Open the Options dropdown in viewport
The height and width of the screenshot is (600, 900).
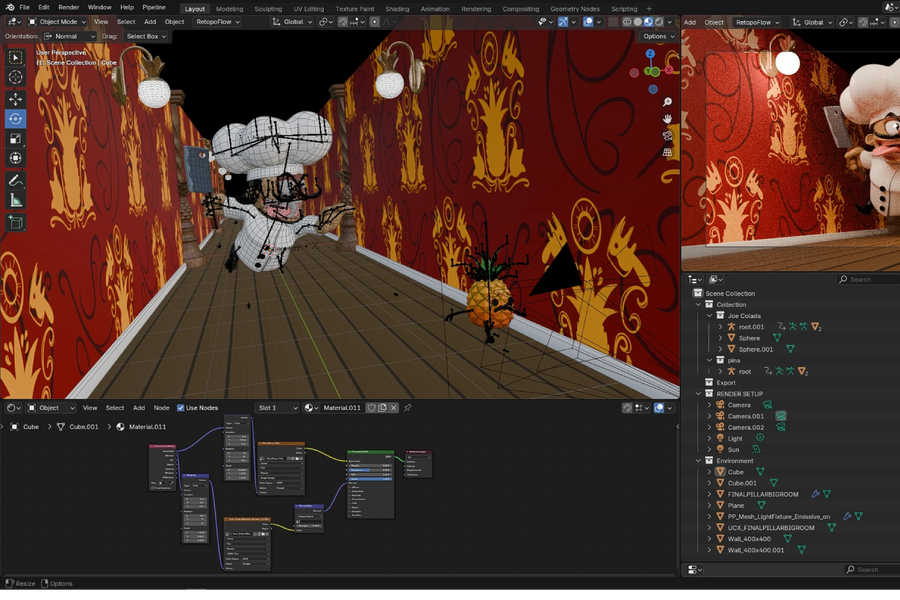pos(658,36)
